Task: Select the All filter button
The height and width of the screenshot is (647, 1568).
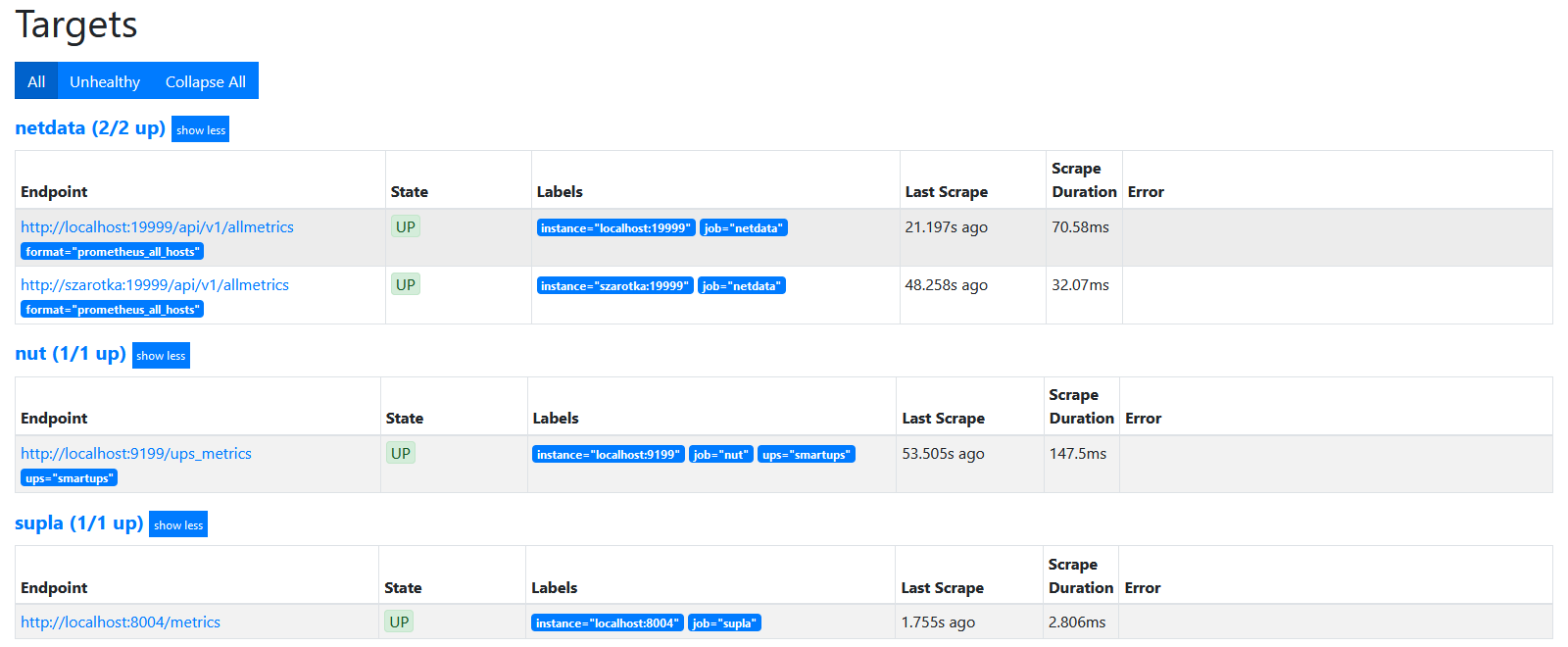Action: (x=36, y=81)
